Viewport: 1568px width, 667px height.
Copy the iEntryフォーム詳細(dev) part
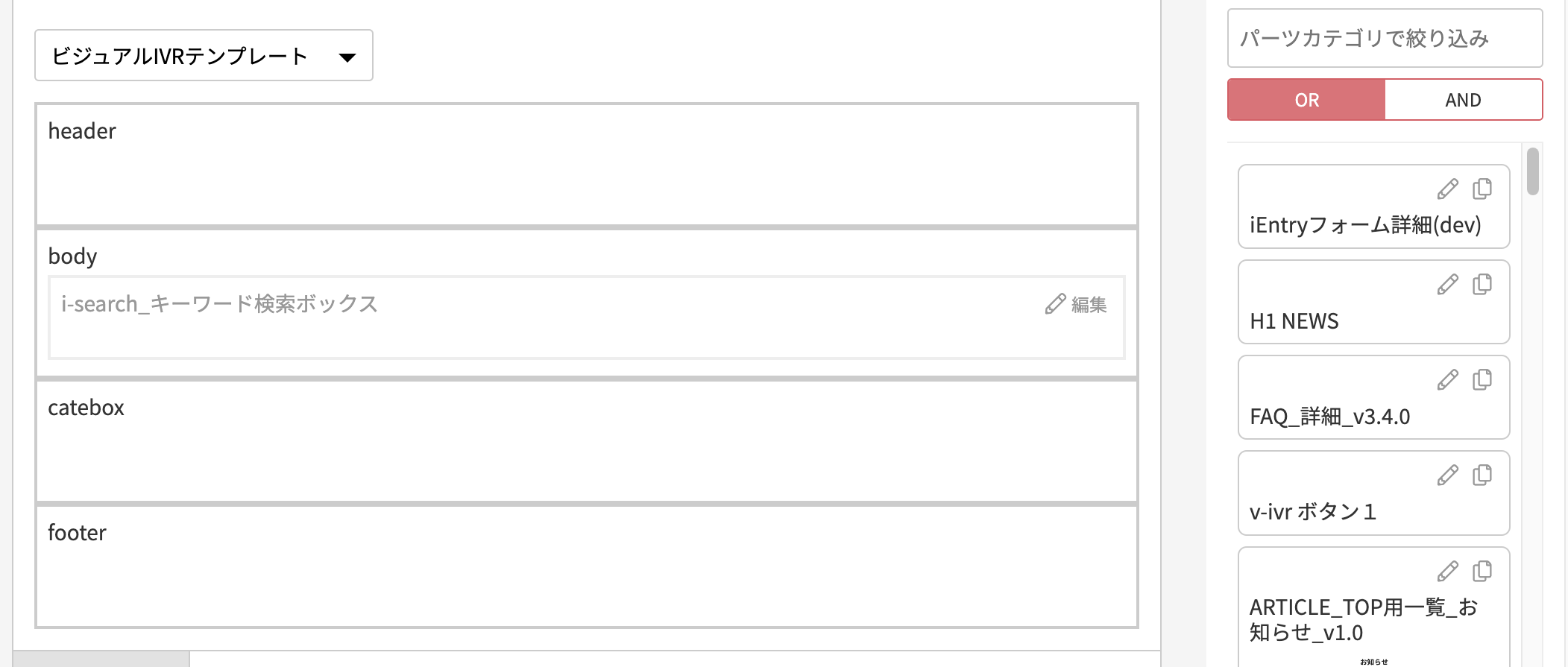click(x=1482, y=189)
